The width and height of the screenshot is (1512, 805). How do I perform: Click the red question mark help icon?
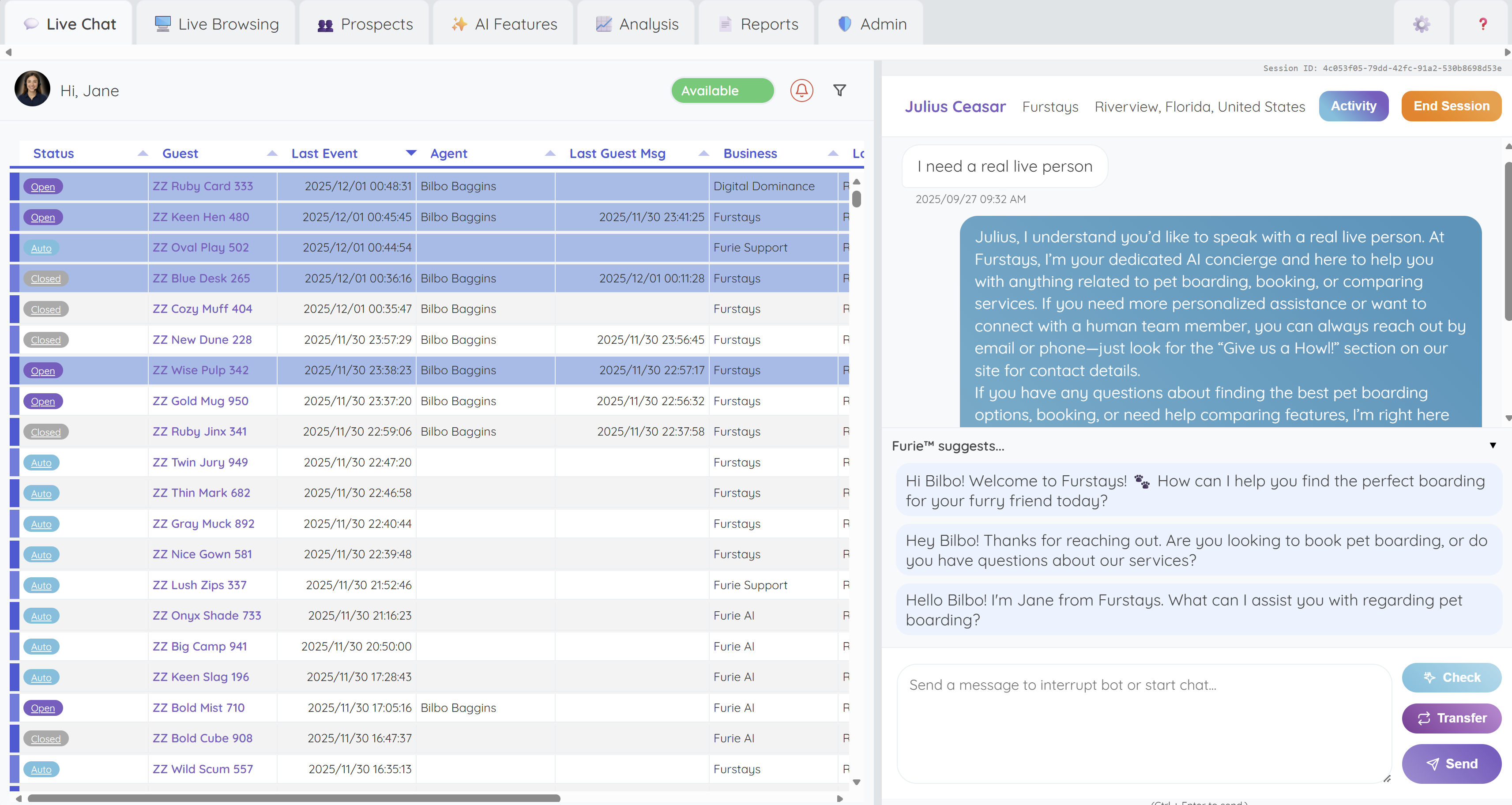tap(1483, 24)
